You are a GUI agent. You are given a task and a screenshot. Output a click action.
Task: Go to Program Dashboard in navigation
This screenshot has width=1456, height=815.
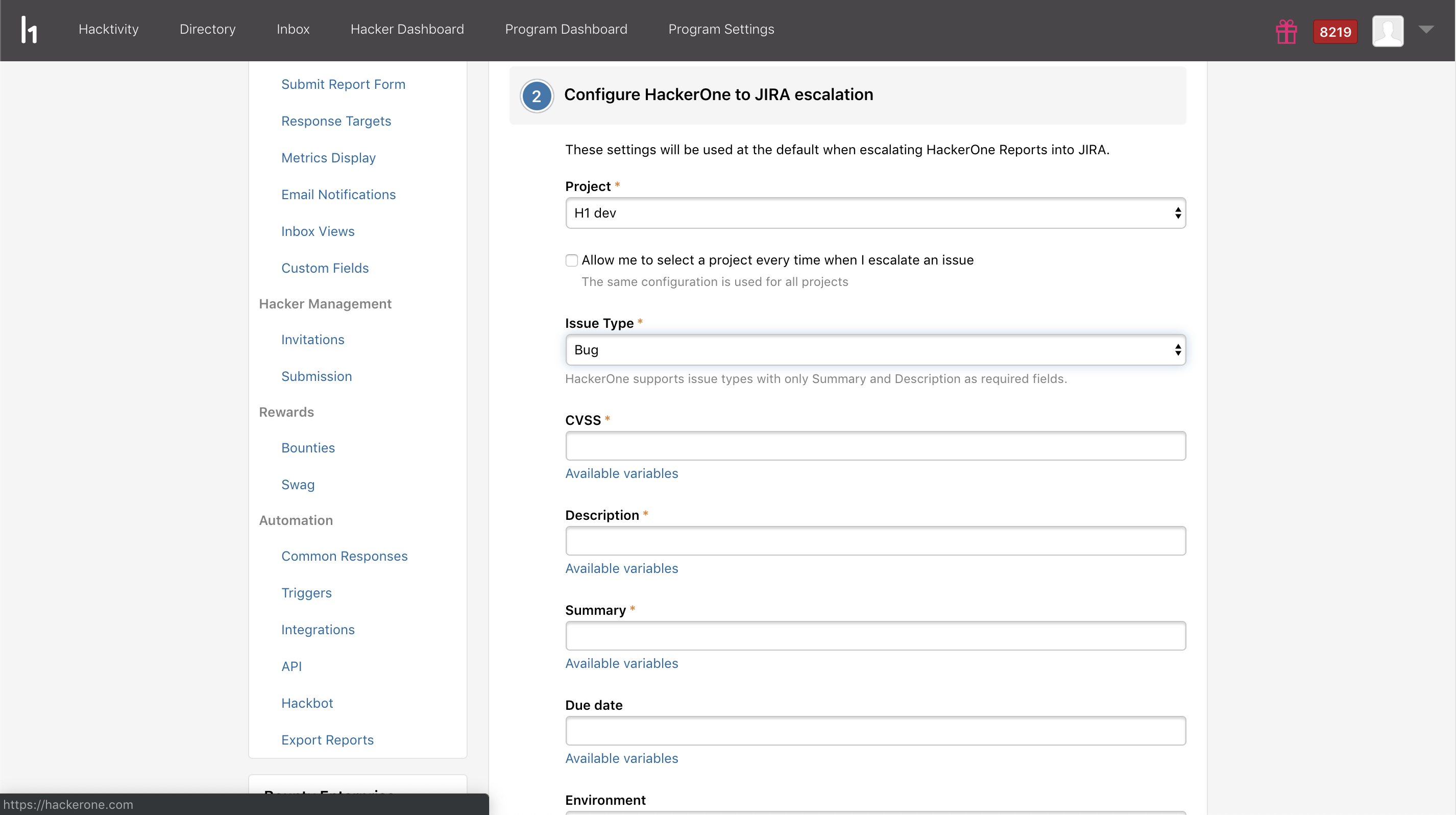click(566, 30)
